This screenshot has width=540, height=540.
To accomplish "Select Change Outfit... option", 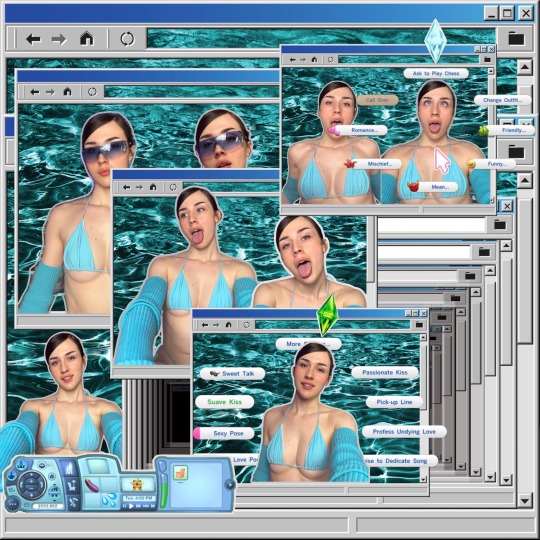I will coord(502,100).
